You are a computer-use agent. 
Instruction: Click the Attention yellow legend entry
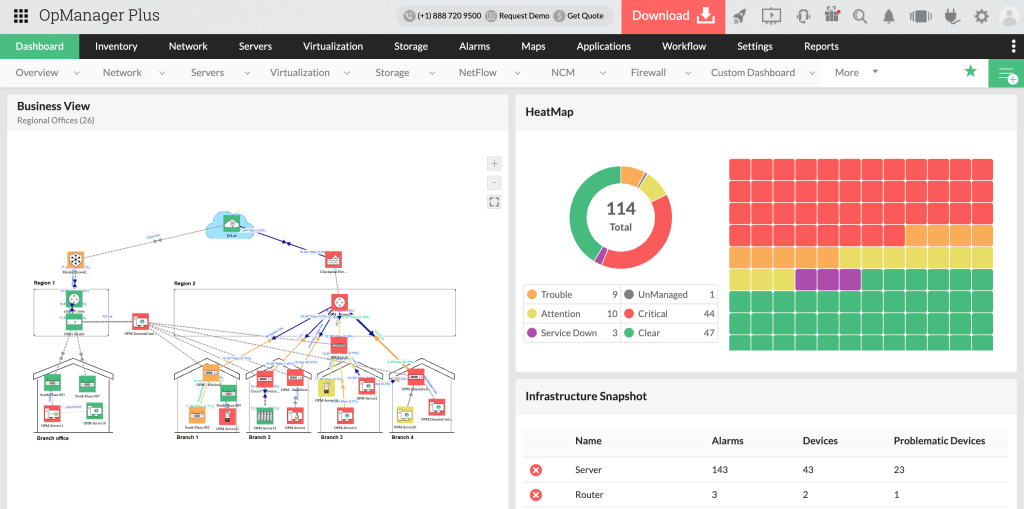click(x=571, y=314)
